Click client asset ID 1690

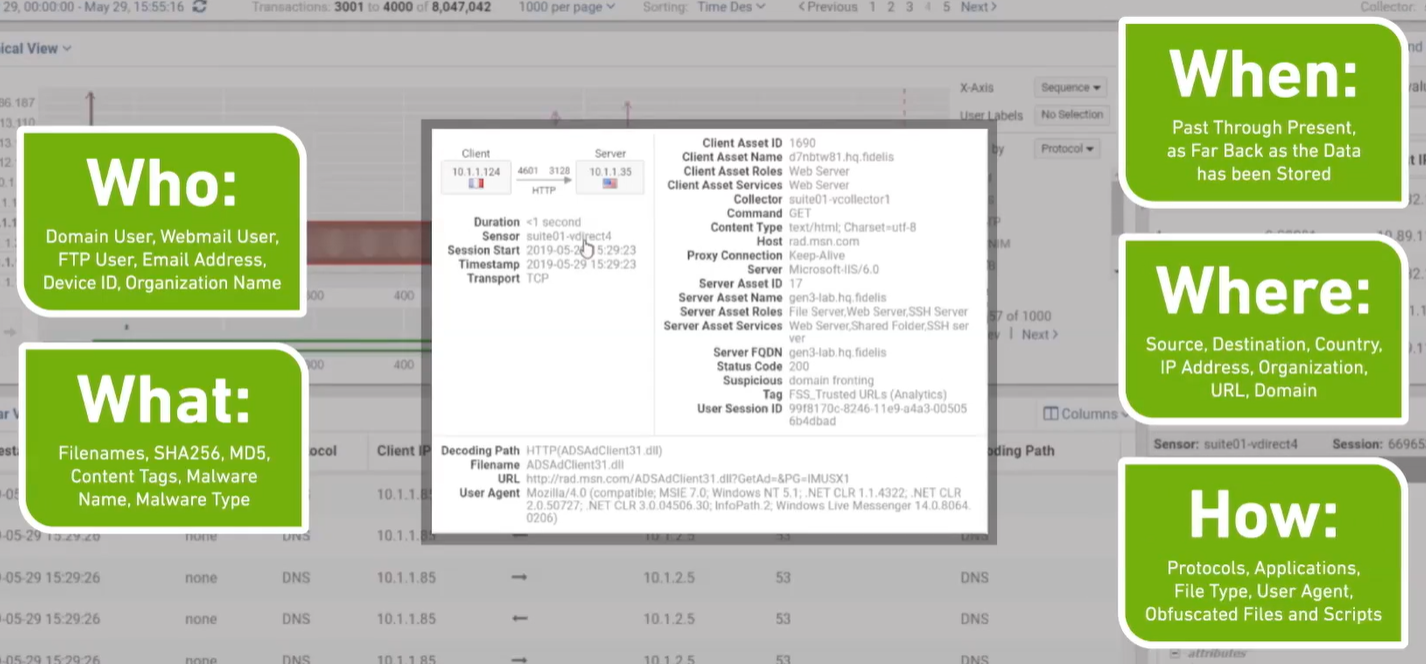click(x=802, y=143)
